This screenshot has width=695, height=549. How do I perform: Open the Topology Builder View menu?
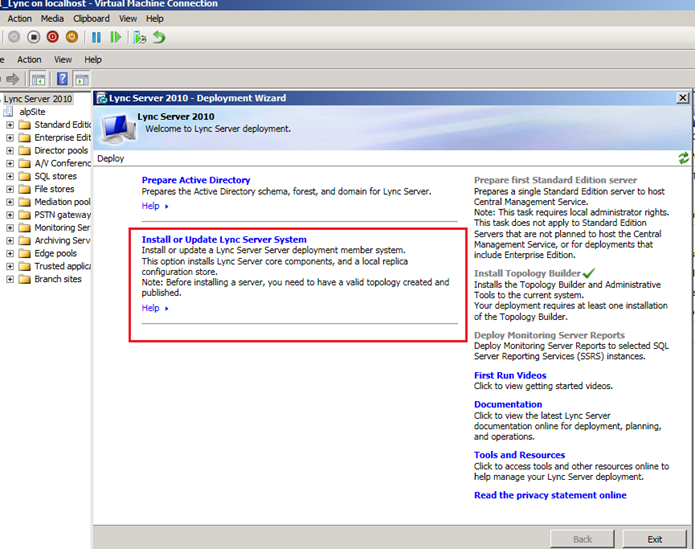[x=63, y=59]
